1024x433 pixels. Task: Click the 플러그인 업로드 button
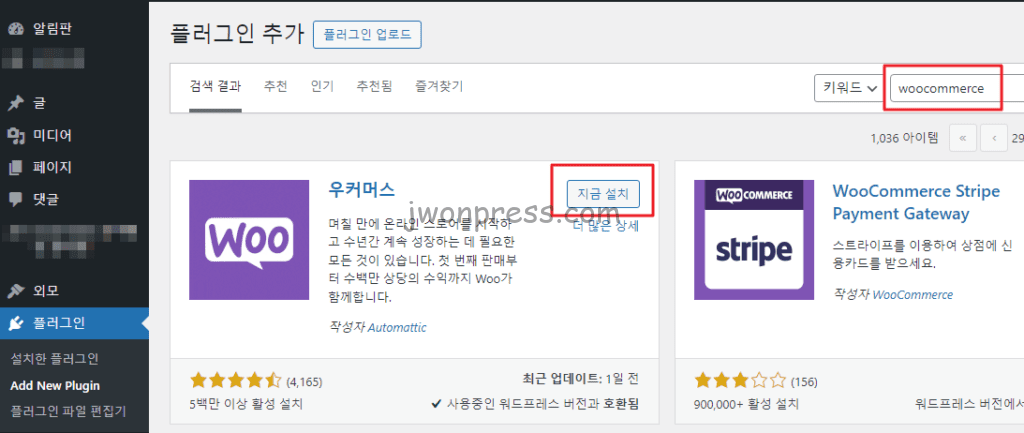pos(367,34)
